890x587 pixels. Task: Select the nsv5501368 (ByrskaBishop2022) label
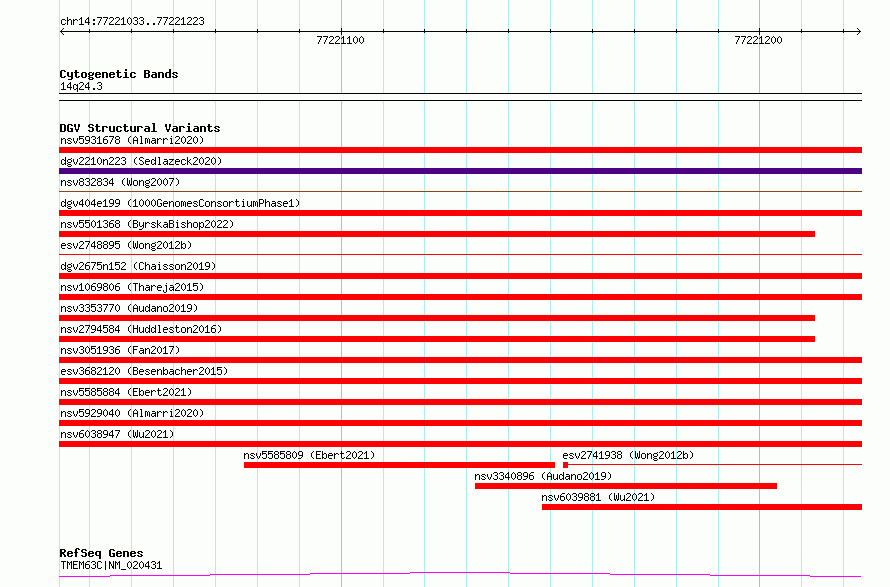coord(147,224)
